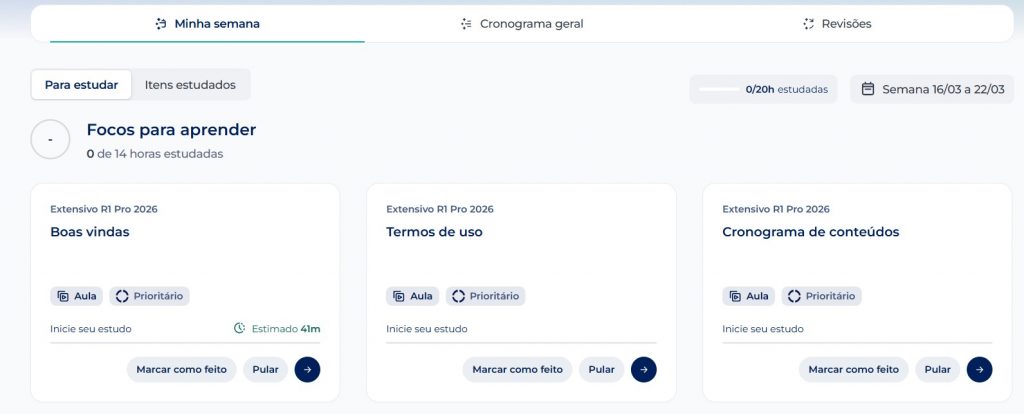Click Marcar como feito on Cronograma de conteúdos
This screenshot has width=1024, height=414.
[853, 369]
